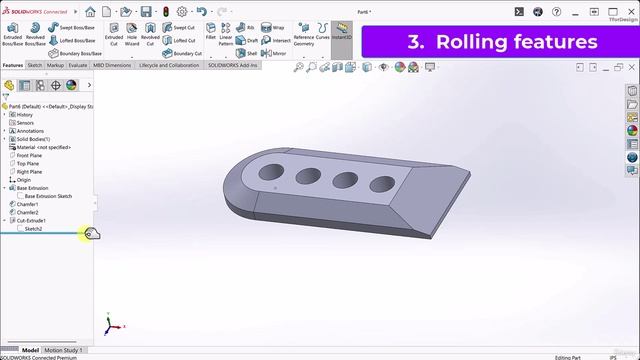Image resolution: width=640 pixels, height=360 pixels.
Task: Click the Undo arrow icon
Action: click(x=201, y=11)
